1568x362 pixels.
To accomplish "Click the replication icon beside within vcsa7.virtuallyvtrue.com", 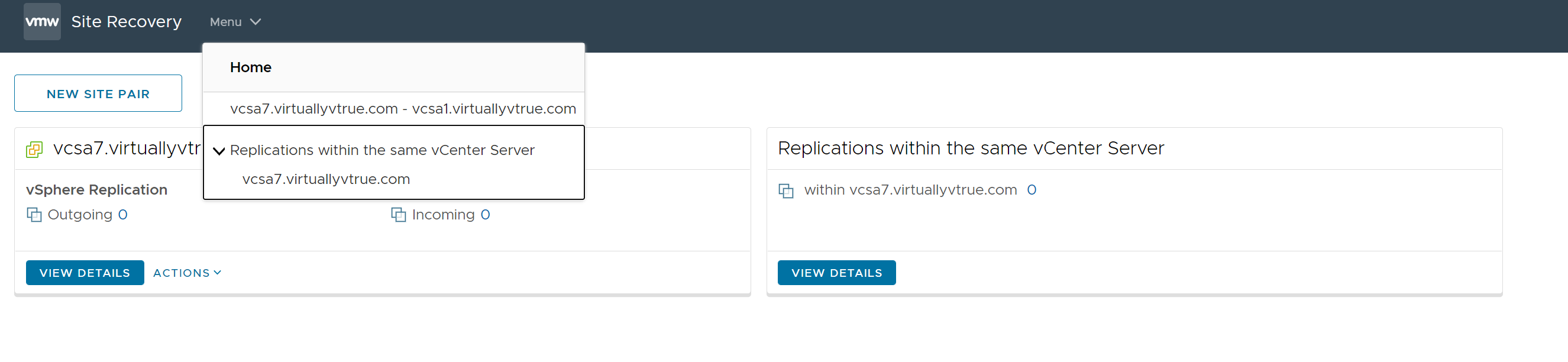I will point(787,190).
